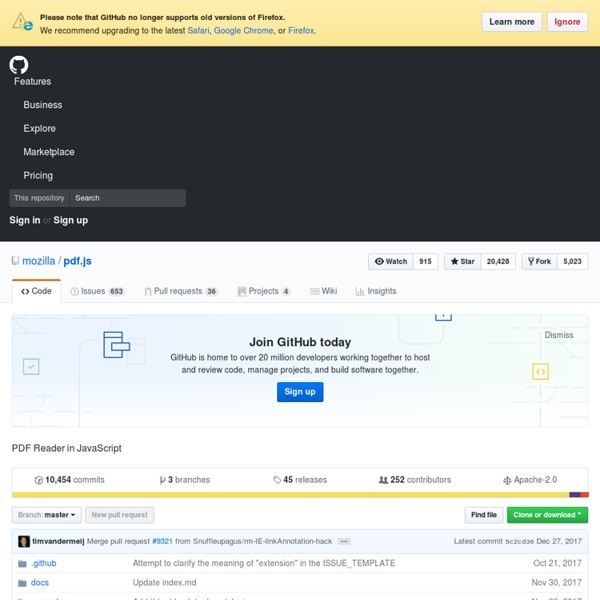Click the docs folder icon

(x=22, y=583)
